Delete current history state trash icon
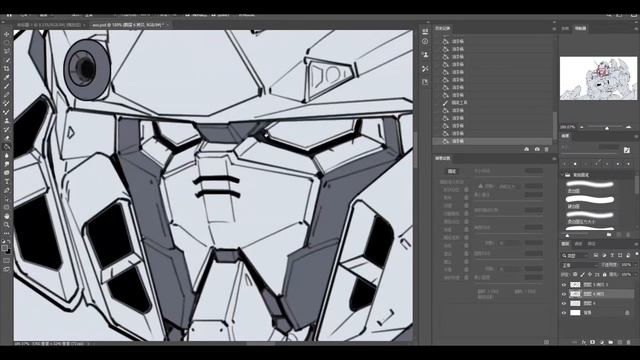This screenshot has width=640, height=360. (x=547, y=149)
